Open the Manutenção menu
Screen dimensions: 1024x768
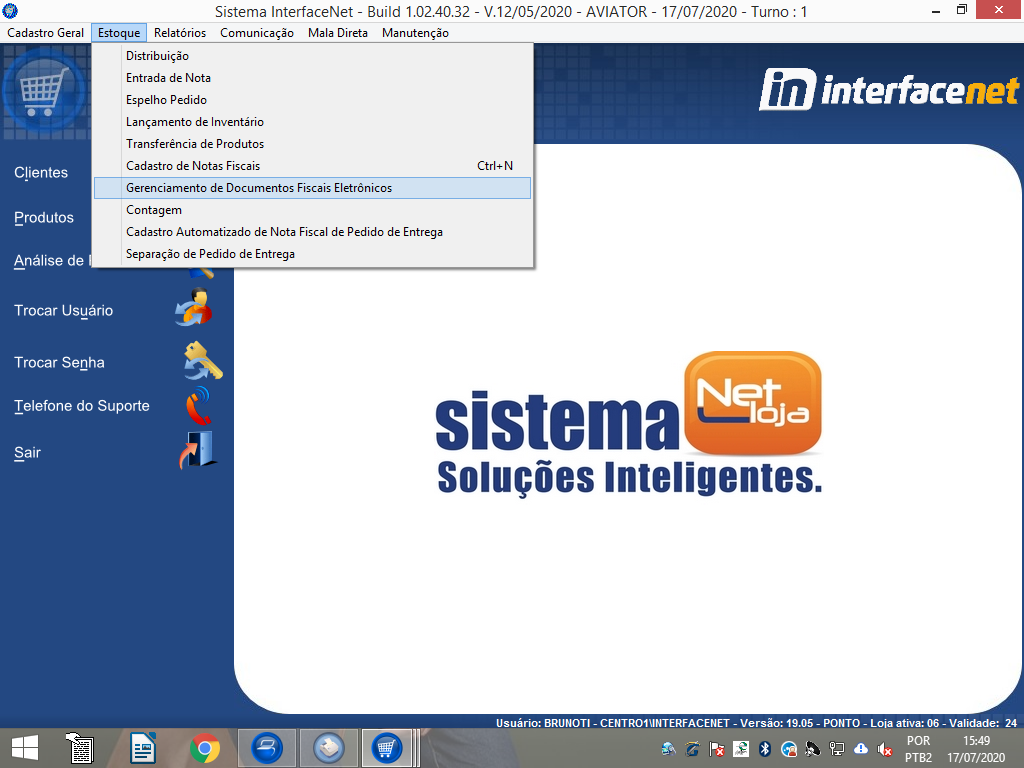pos(415,33)
